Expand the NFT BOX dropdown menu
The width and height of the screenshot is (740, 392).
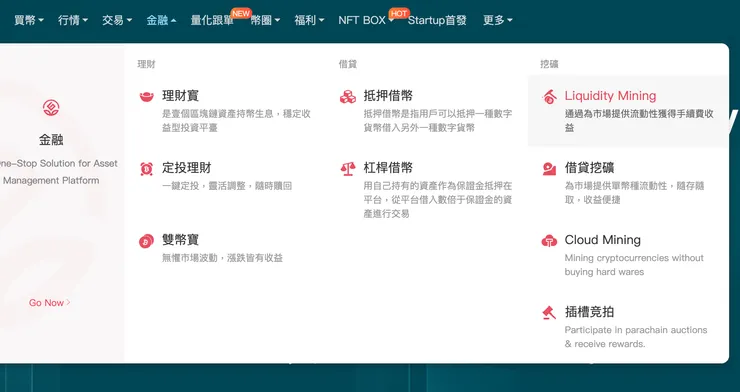click(366, 20)
